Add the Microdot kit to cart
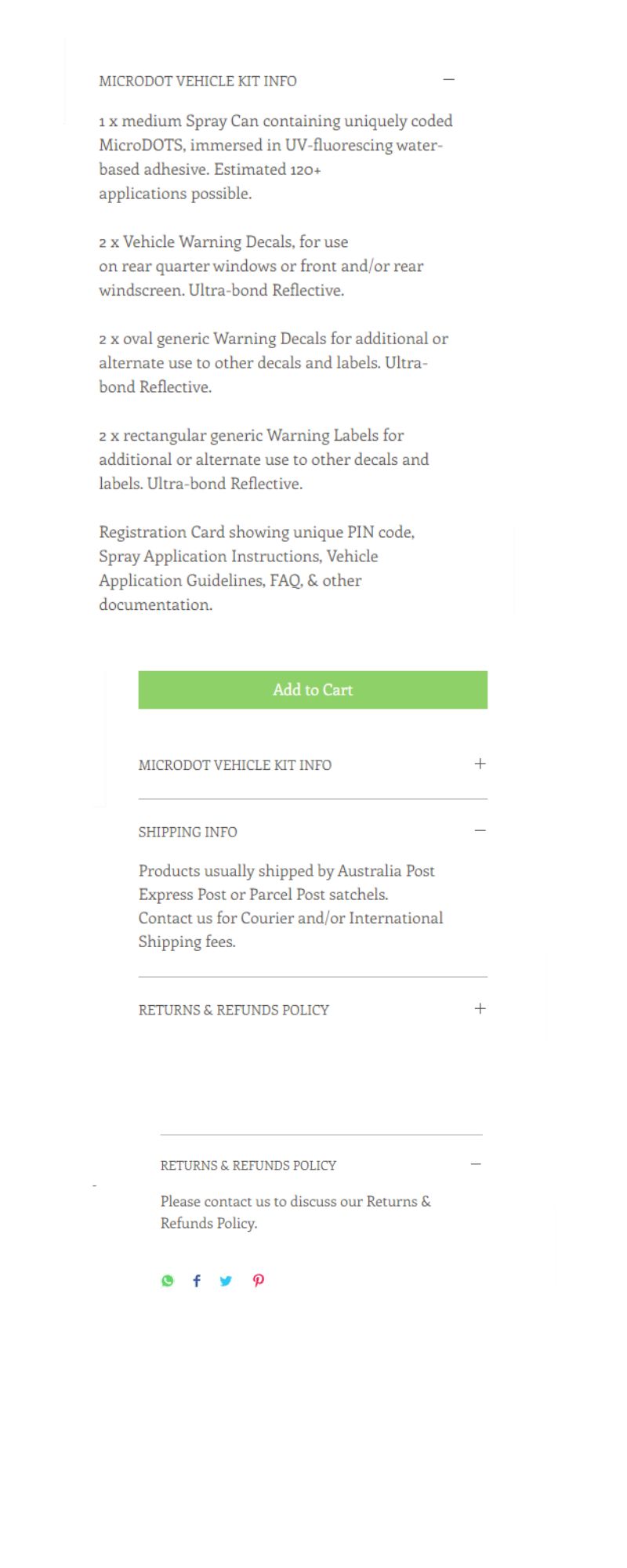The image size is (627, 1568). point(313,690)
